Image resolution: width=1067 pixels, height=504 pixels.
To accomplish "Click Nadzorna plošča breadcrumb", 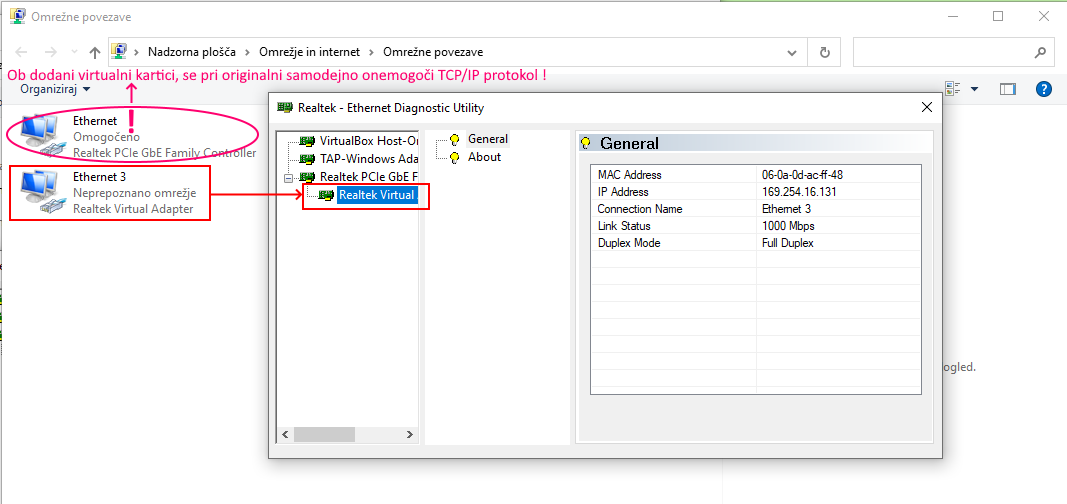I will (x=192, y=52).
